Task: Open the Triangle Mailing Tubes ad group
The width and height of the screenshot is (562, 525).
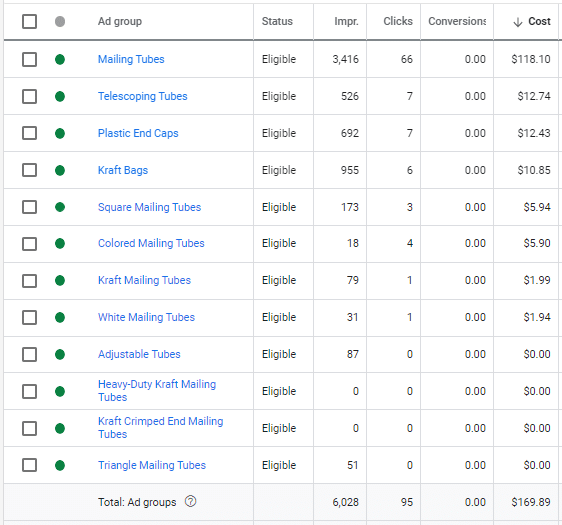Action: (152, 465)
